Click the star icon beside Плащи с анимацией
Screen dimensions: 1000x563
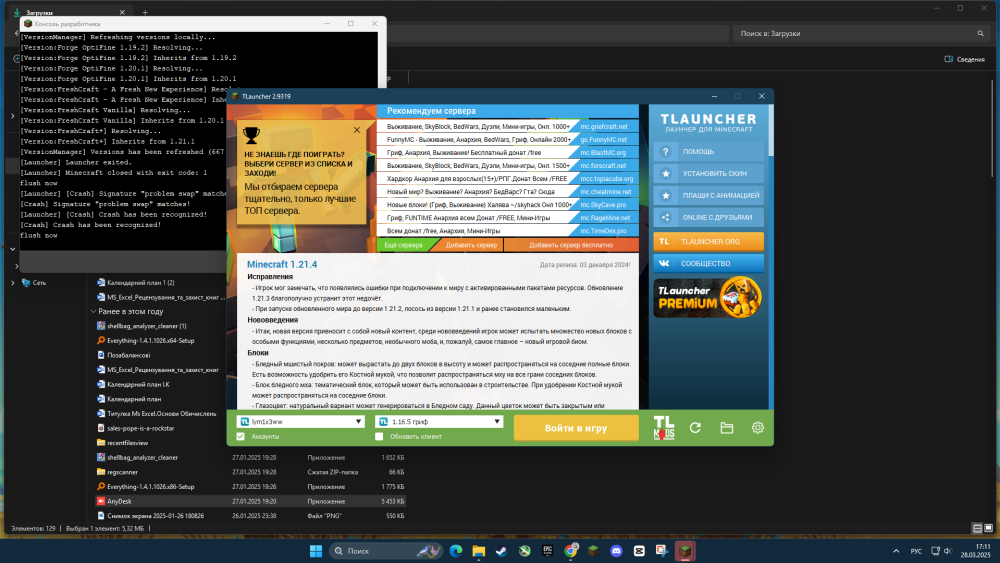point(665,195)
